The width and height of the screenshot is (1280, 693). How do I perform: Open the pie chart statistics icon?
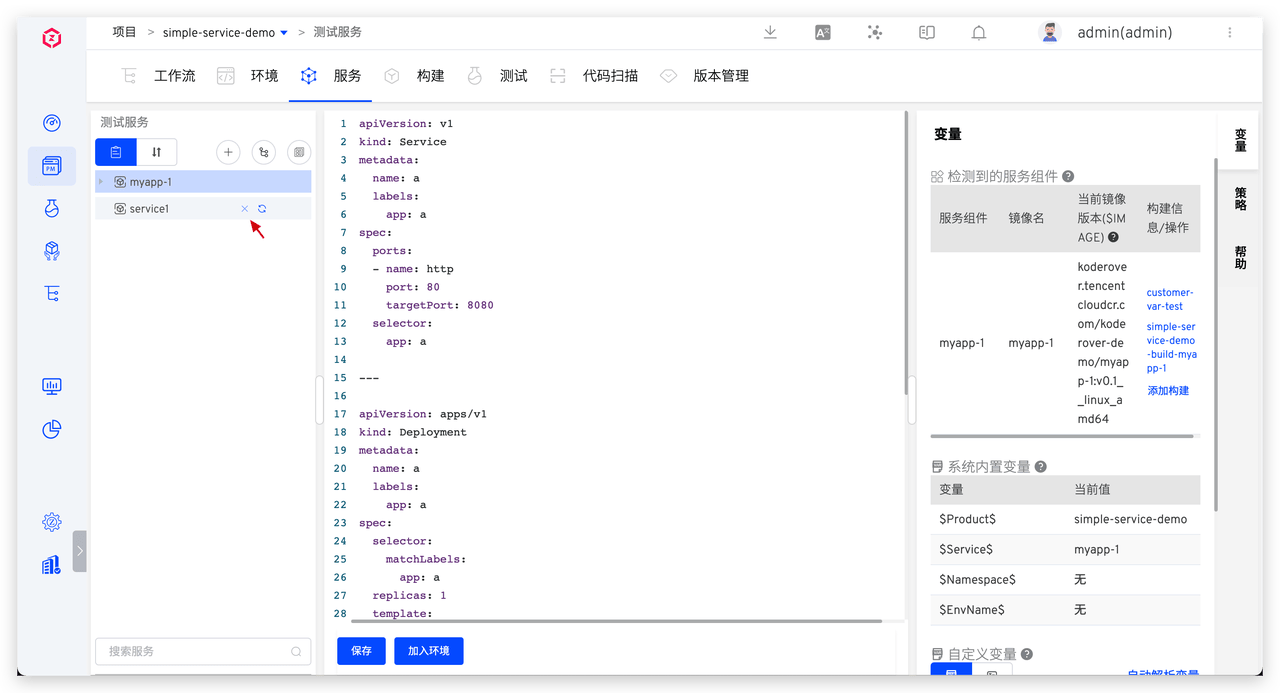52,429
